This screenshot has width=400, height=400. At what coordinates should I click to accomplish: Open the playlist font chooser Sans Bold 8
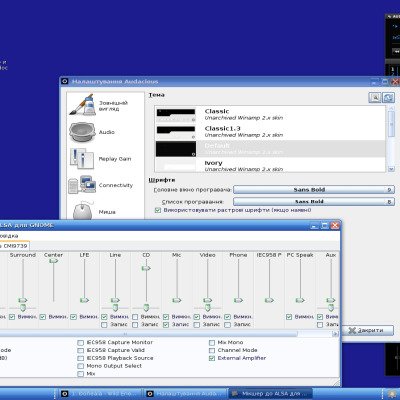click(x=314, y=202)
